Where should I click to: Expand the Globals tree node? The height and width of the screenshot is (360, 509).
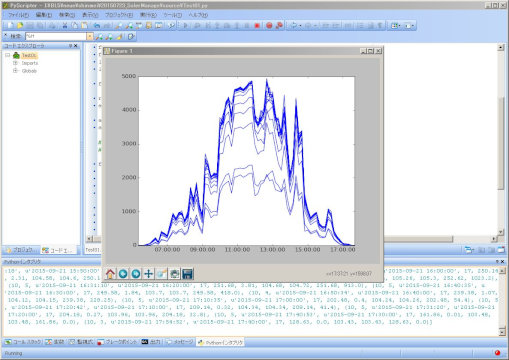coord(15,71)
